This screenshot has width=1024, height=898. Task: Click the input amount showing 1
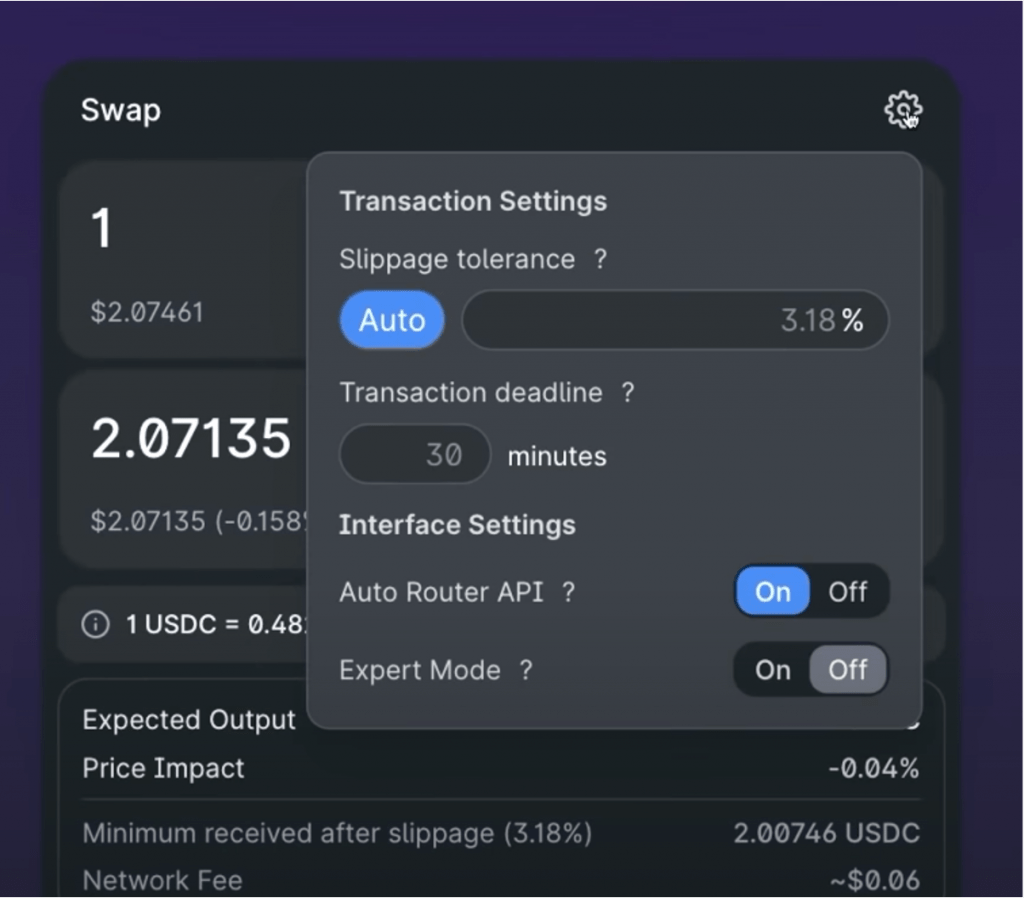click(x=102, y=229)
